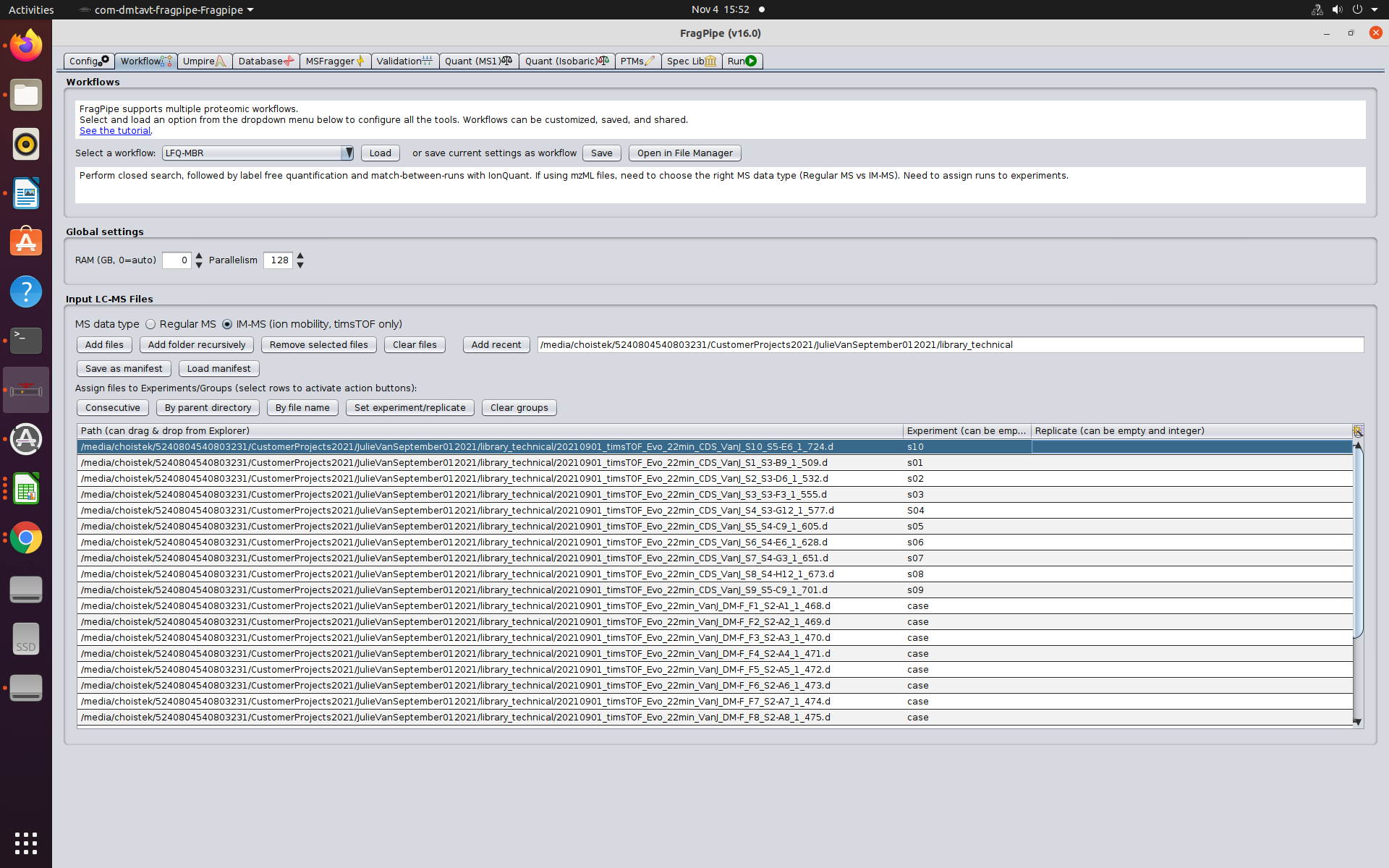Open the Terminal dock icon

point(26,340)
